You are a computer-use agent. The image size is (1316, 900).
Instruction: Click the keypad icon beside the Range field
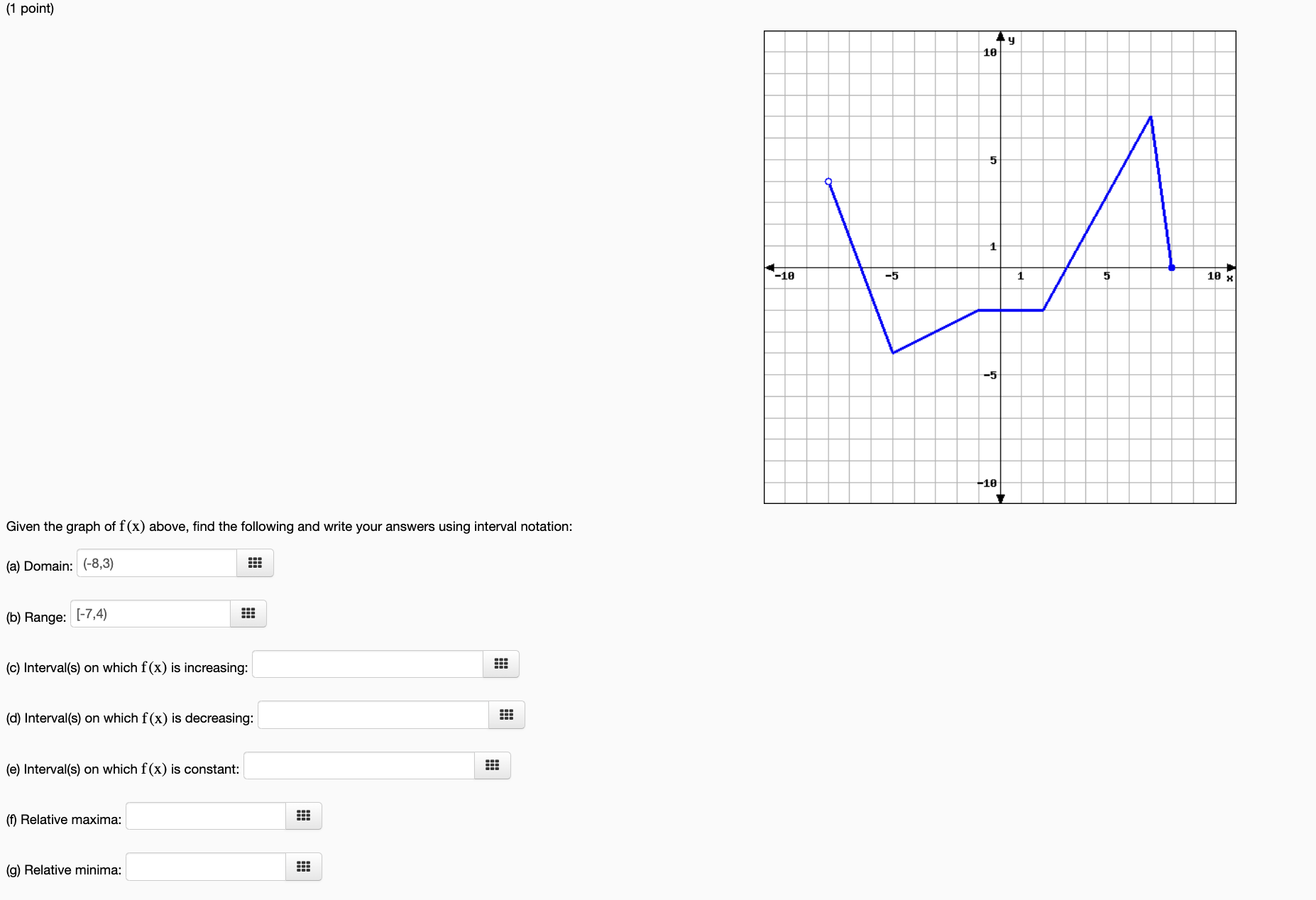[248, 614]
